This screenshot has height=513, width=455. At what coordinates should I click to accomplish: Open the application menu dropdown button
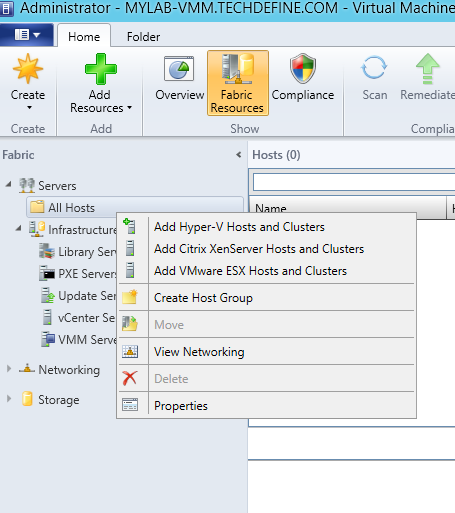point(27,35)
